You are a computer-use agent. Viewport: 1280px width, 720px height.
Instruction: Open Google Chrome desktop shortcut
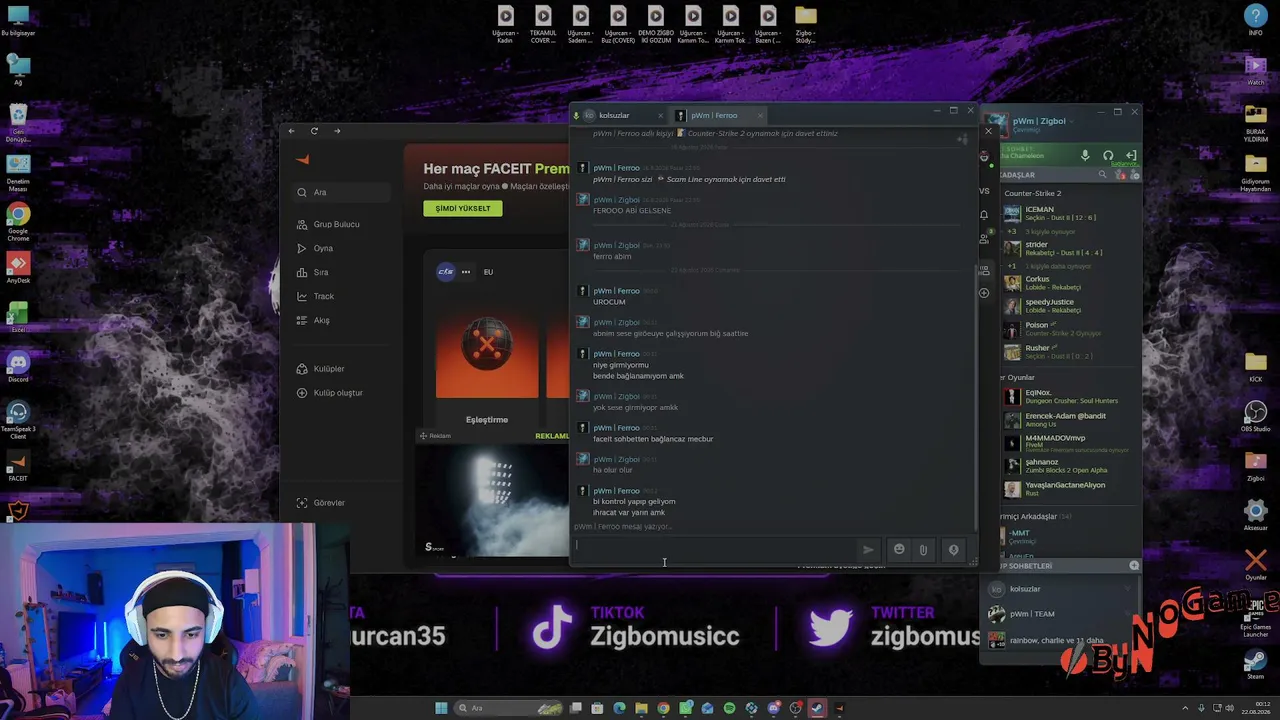(x=18, y=222)
